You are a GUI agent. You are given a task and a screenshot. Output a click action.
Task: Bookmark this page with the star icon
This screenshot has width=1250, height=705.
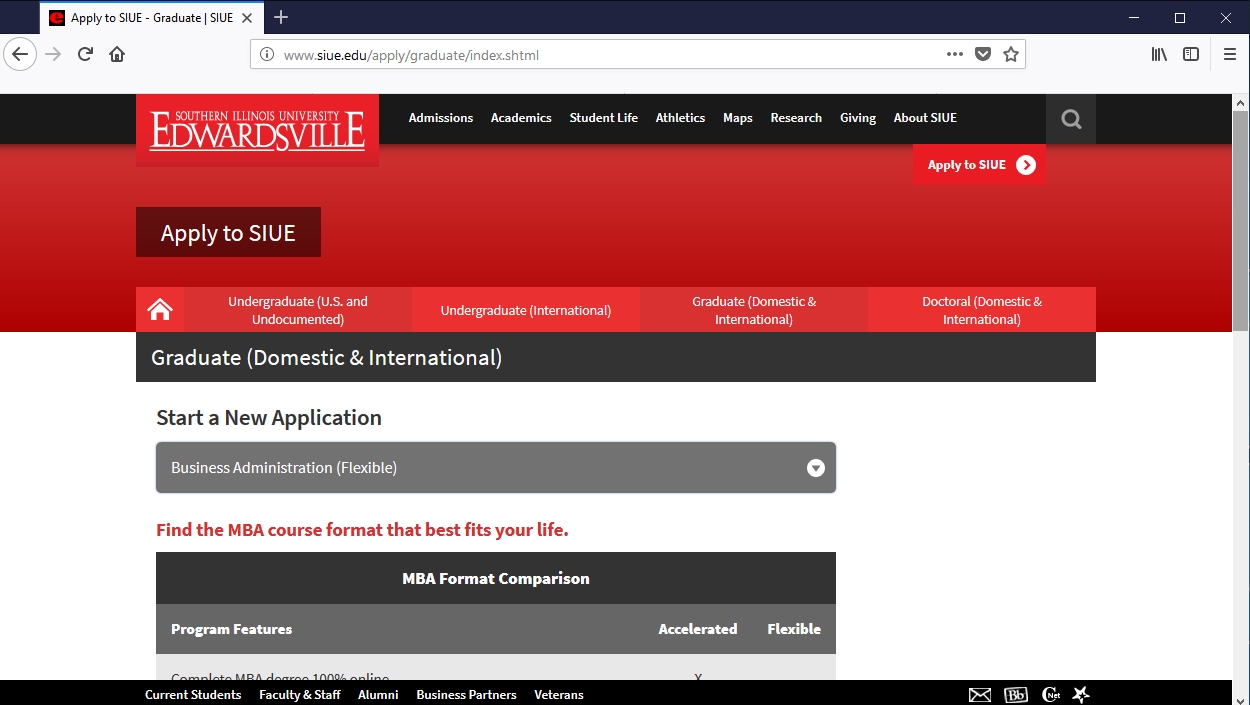click(1011, 55)
